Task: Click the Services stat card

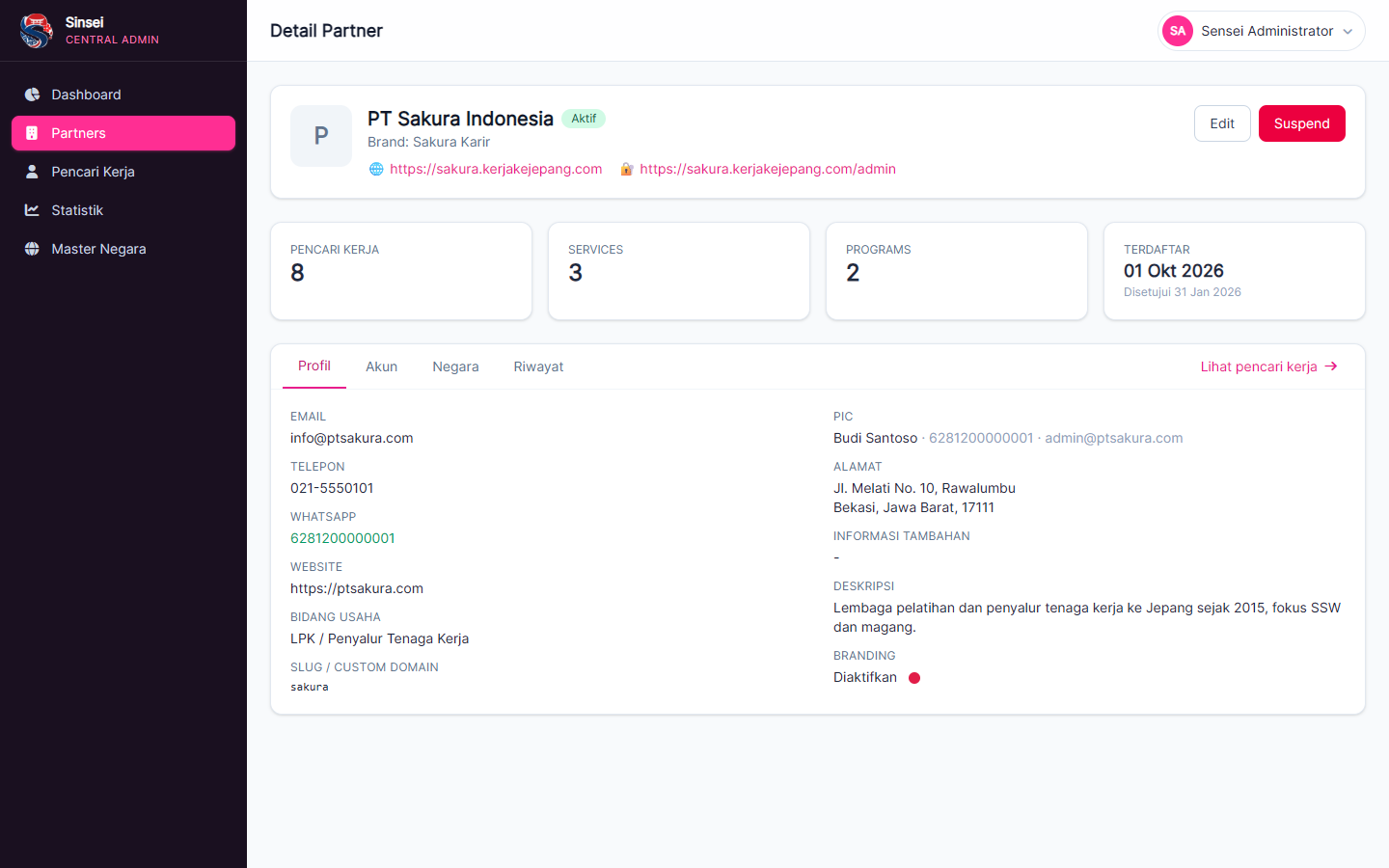Action: [x=679, y=271]
